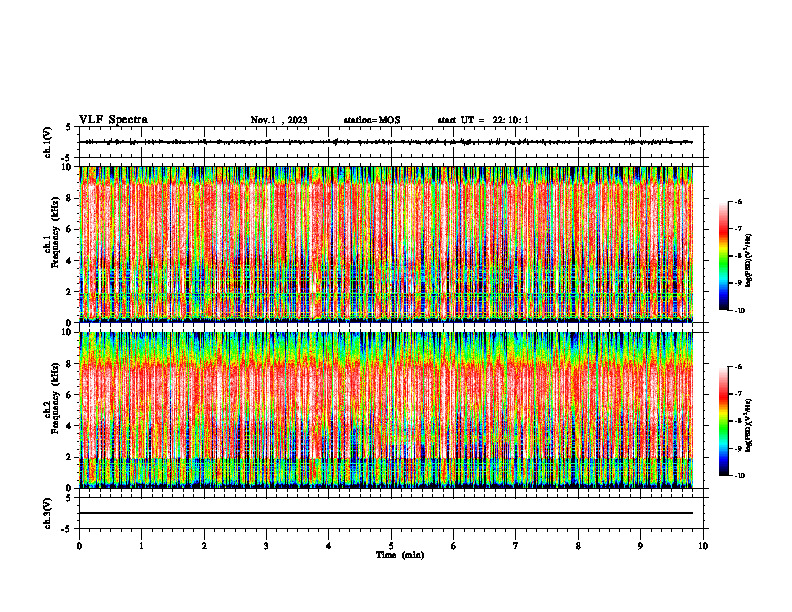Click the "-6" tick on ch.1 colorbar
The width and height of the screenshot is (792, 612).
coord(738,202)
